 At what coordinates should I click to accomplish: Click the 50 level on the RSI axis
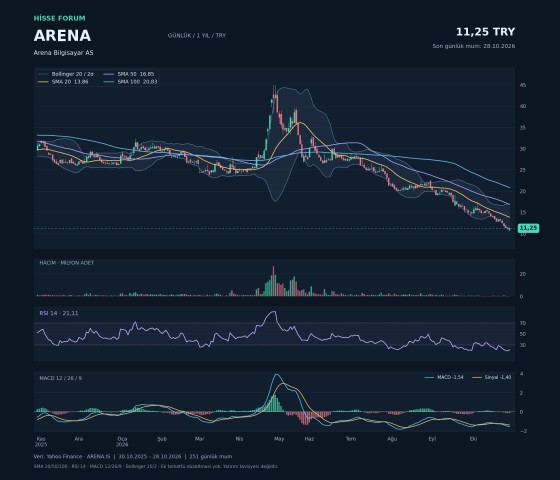523,334
